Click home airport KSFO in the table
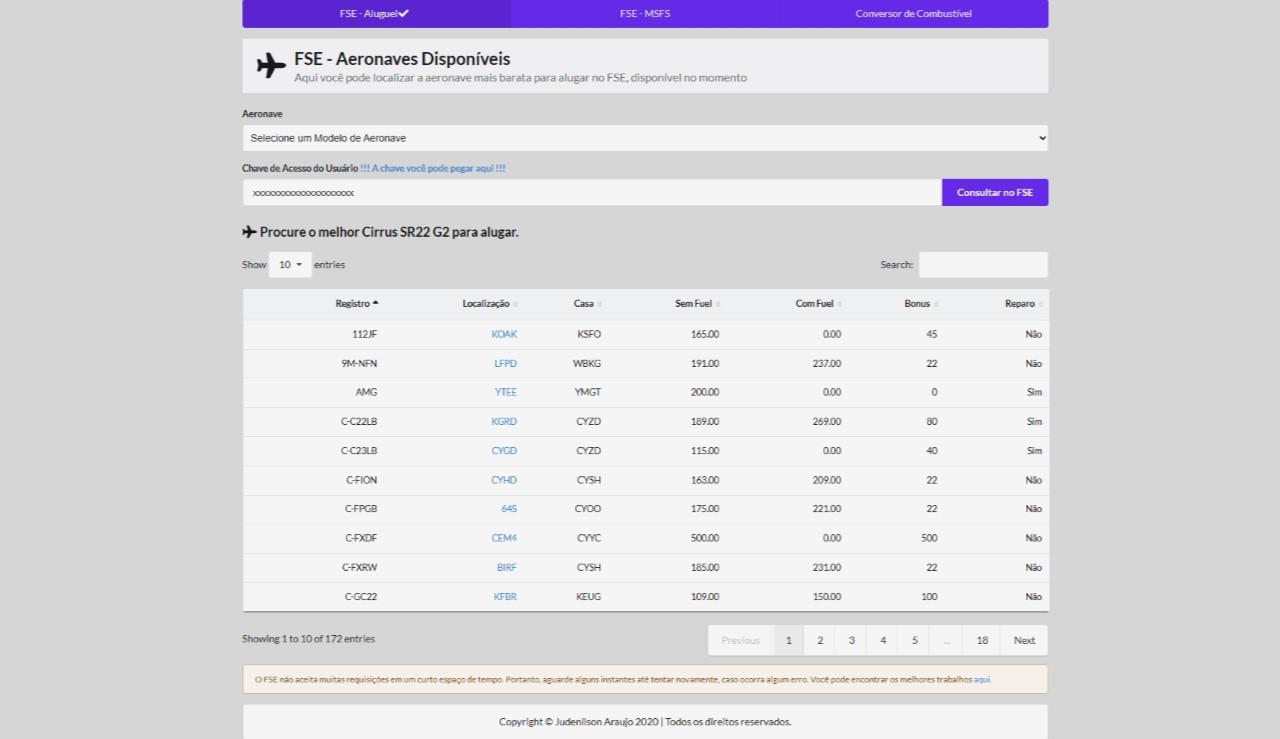This screenshot has width=1280, height=739. tap(589, 334)
